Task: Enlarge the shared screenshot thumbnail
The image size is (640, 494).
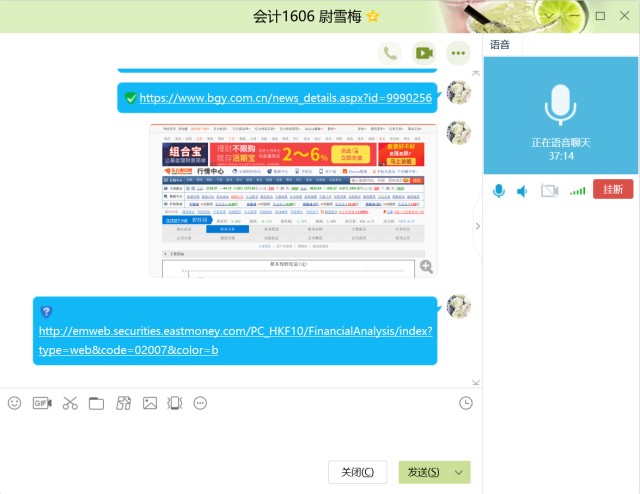Action: (293, 201)
